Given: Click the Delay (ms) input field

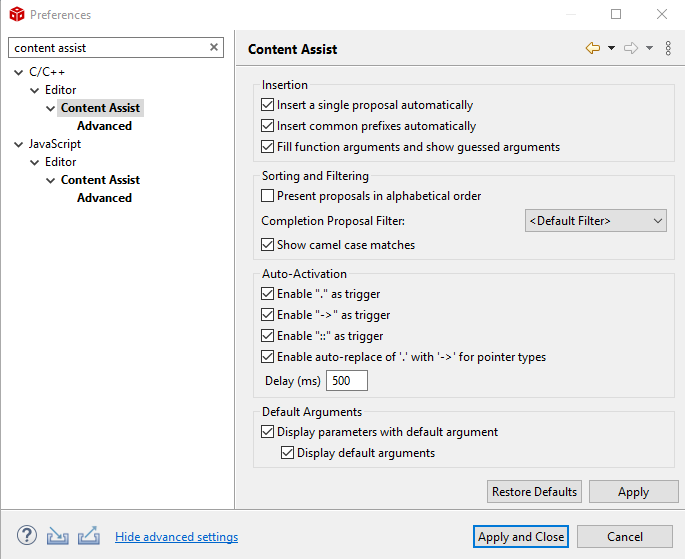Looking at the screenshot, I should pos(347,381).
